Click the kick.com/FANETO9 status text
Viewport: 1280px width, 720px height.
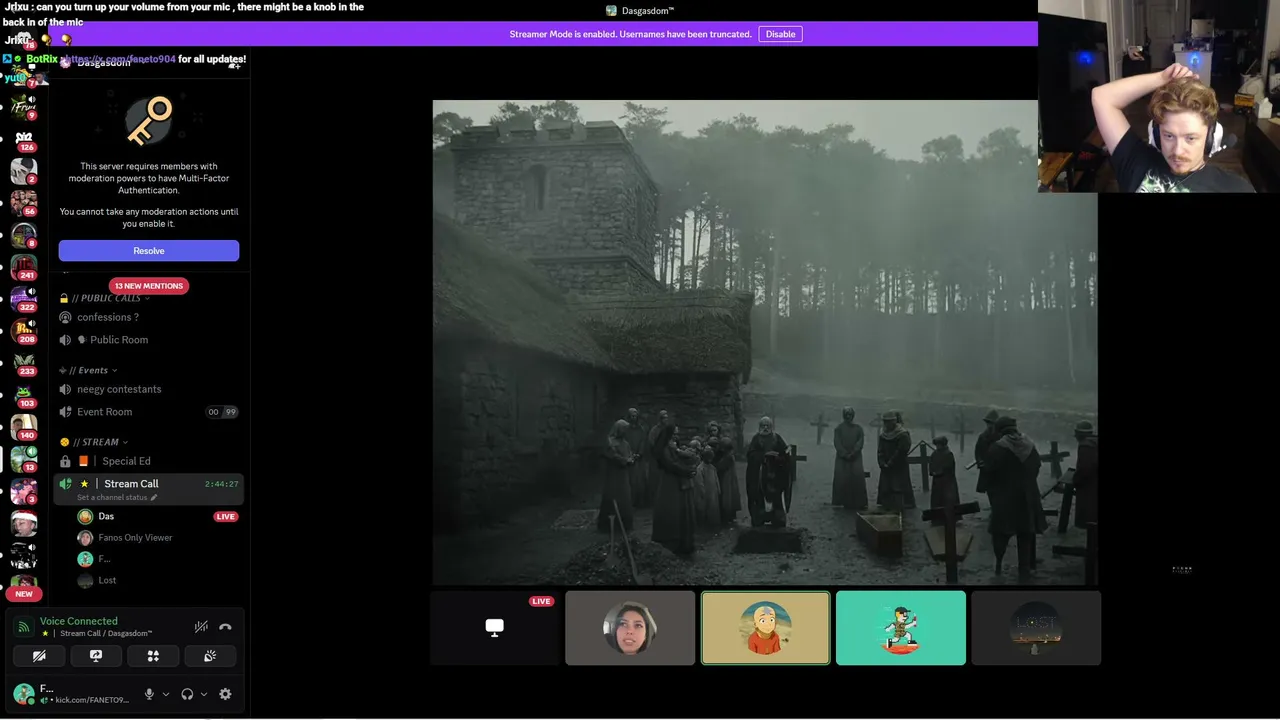click(90, 700)
